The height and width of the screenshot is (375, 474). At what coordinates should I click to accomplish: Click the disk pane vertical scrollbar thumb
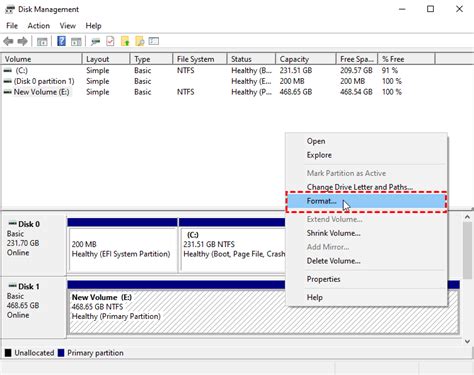[x=467, y=251]
